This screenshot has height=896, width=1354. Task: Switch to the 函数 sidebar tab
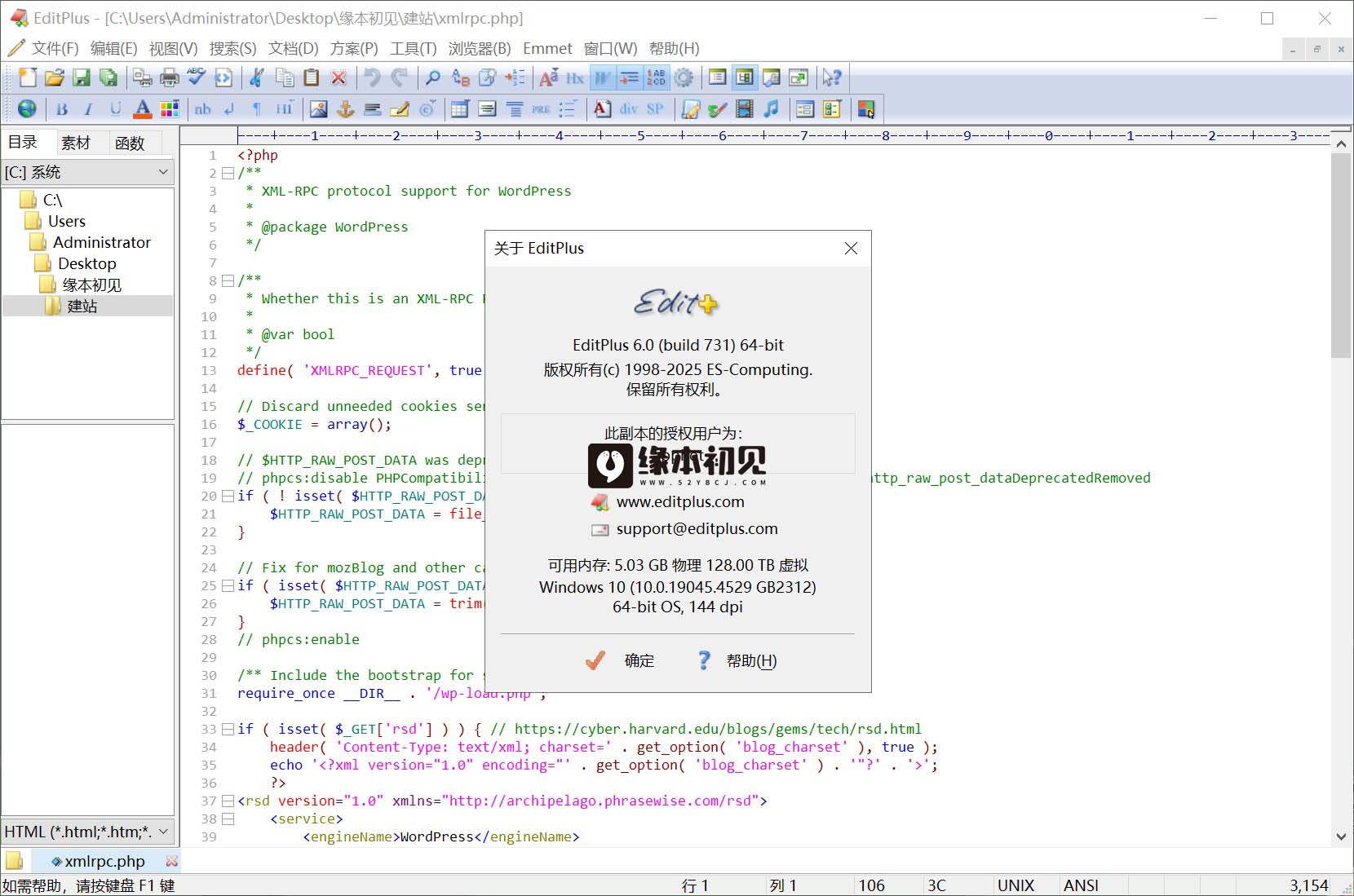click(x=130, y=143)
